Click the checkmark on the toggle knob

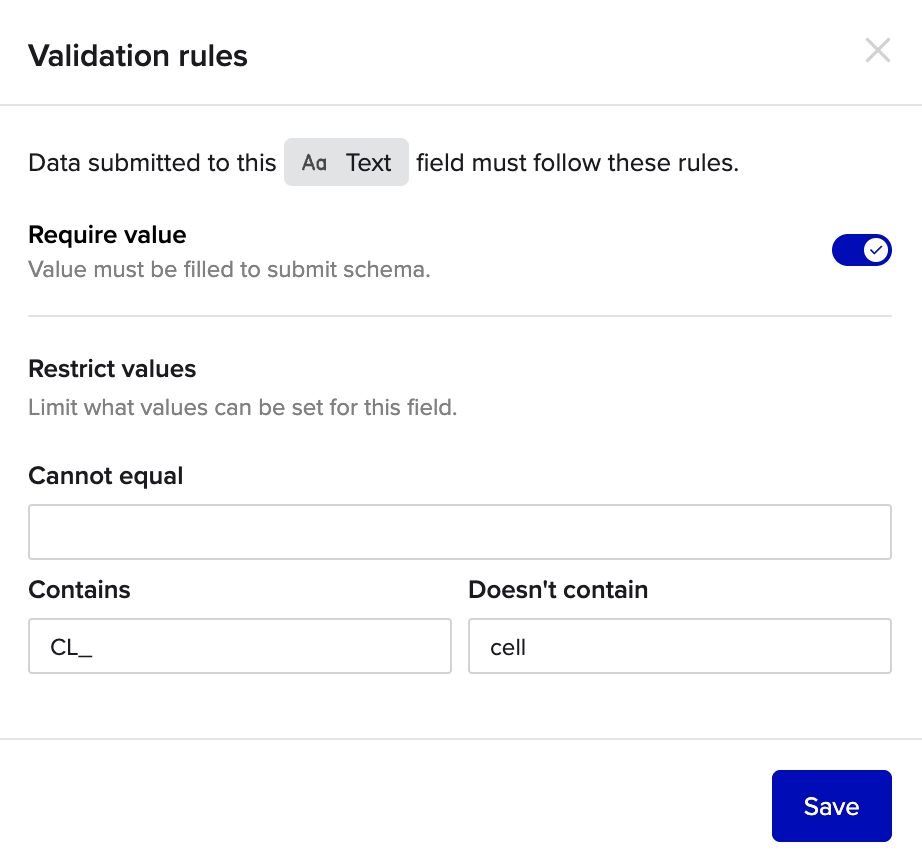(876, 250)
